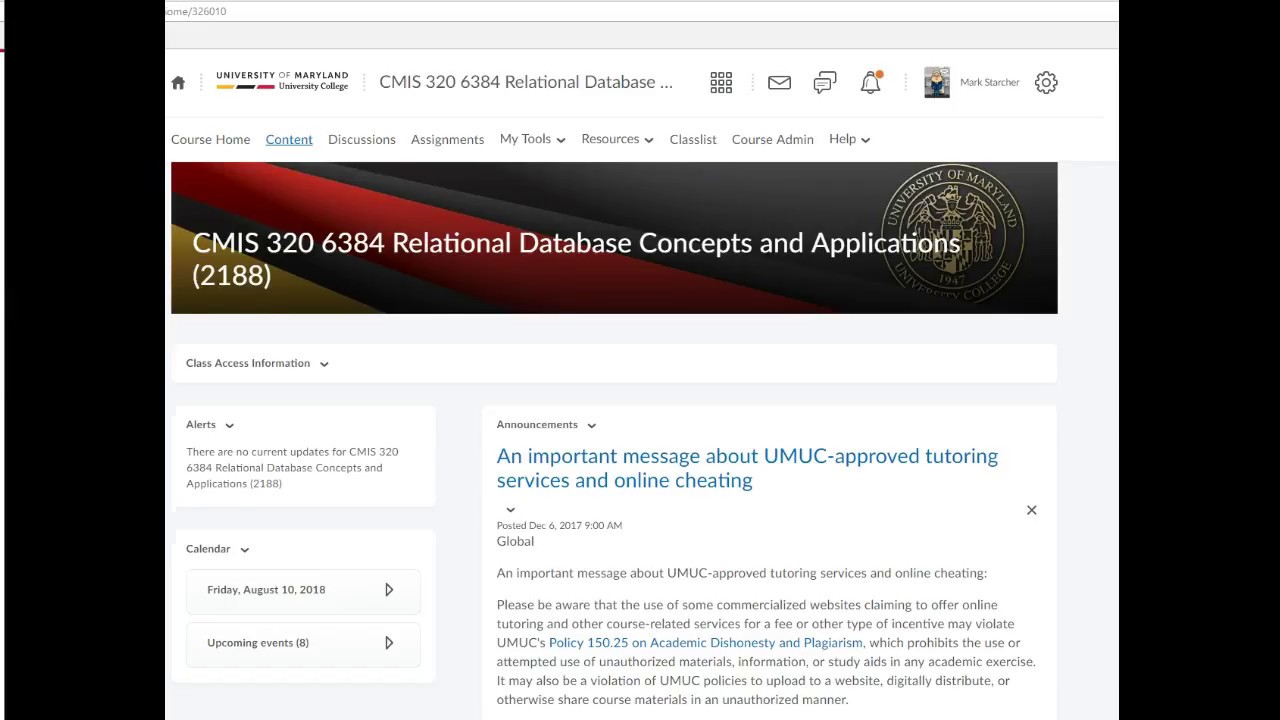Viewport: 1280px width, 720px height.
Task: Click the Friday, August 10, 2018 label
Action: (x=266, y=590)
